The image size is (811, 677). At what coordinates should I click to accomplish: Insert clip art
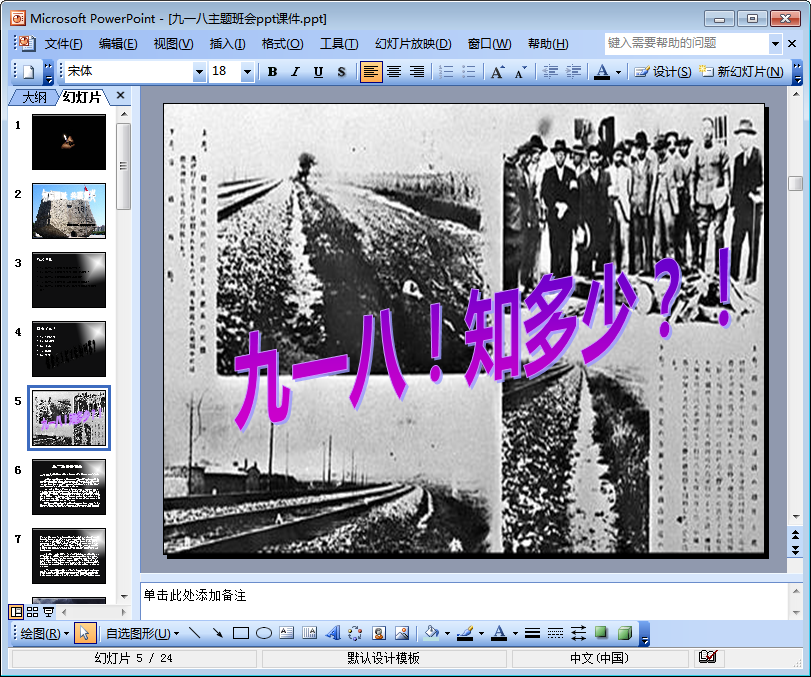[x=379, y=633]
